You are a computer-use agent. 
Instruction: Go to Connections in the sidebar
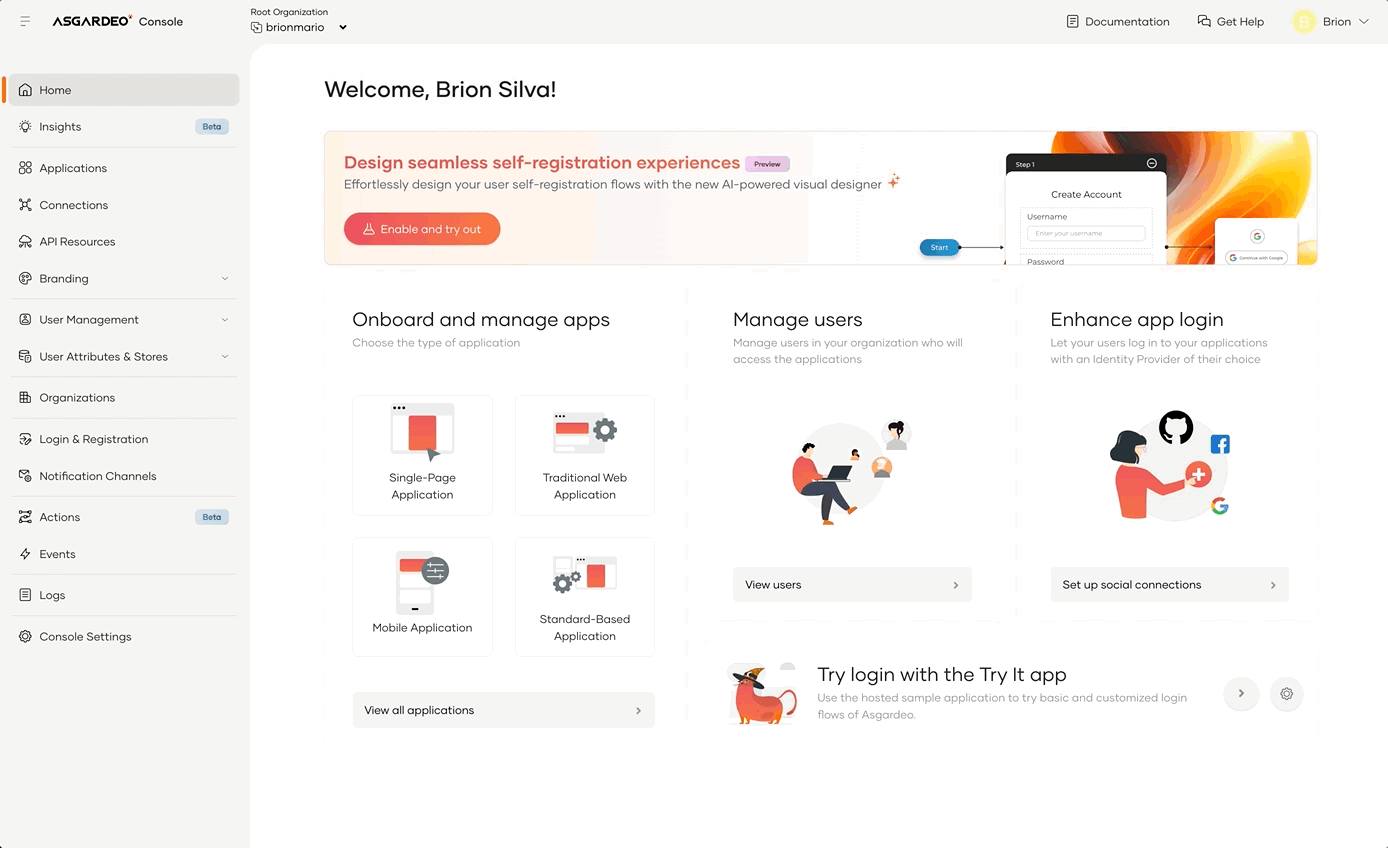pos(125,205)
